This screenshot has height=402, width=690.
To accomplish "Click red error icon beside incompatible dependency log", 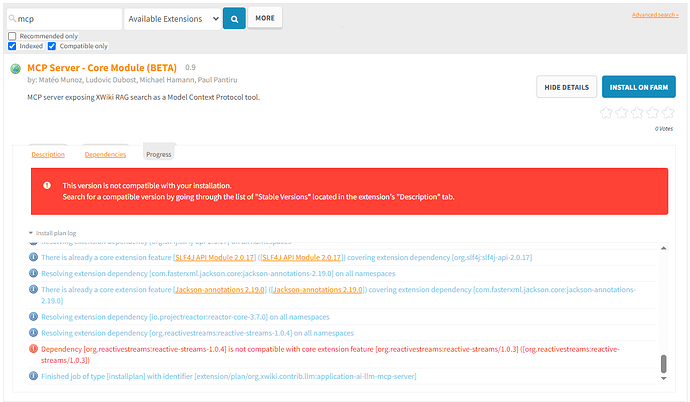I will click(x=33, y=349).
